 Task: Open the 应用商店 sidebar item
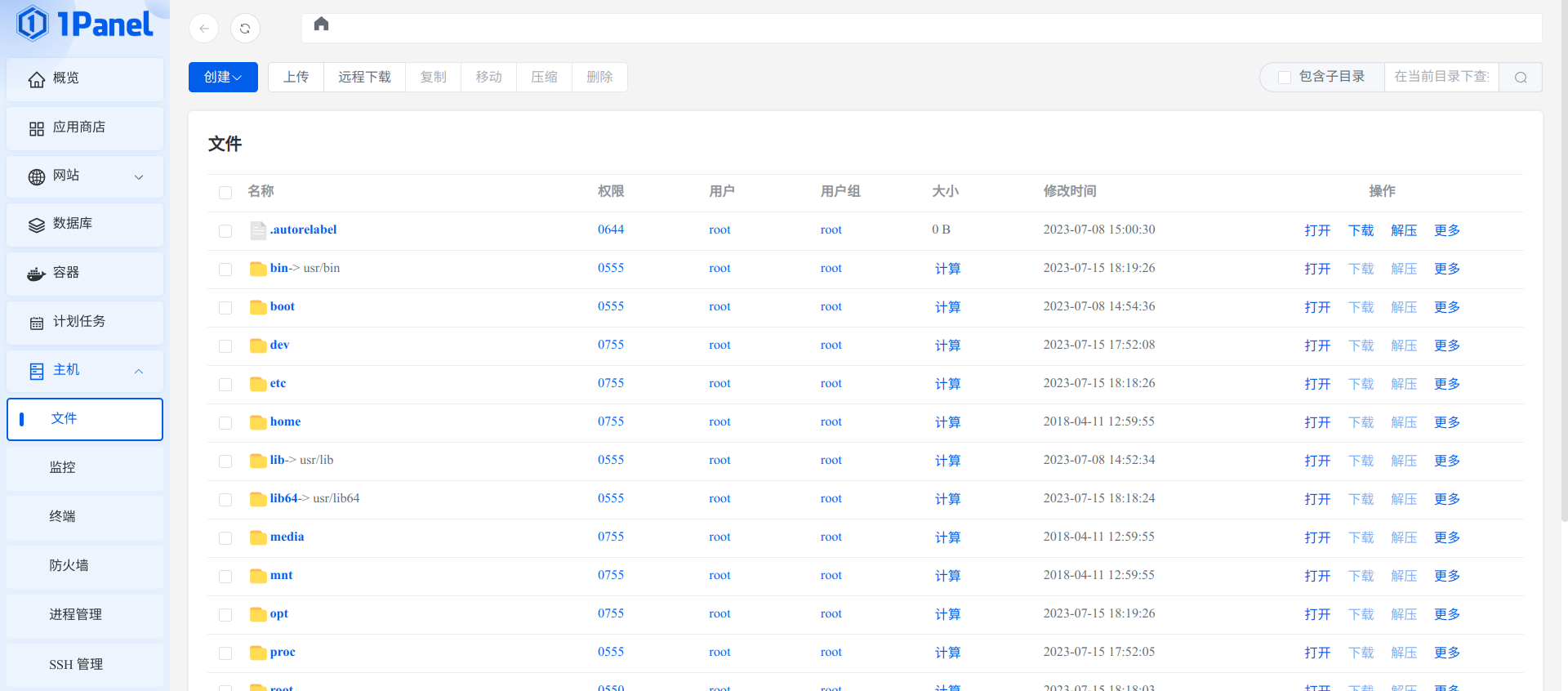[x=85, y=128]
